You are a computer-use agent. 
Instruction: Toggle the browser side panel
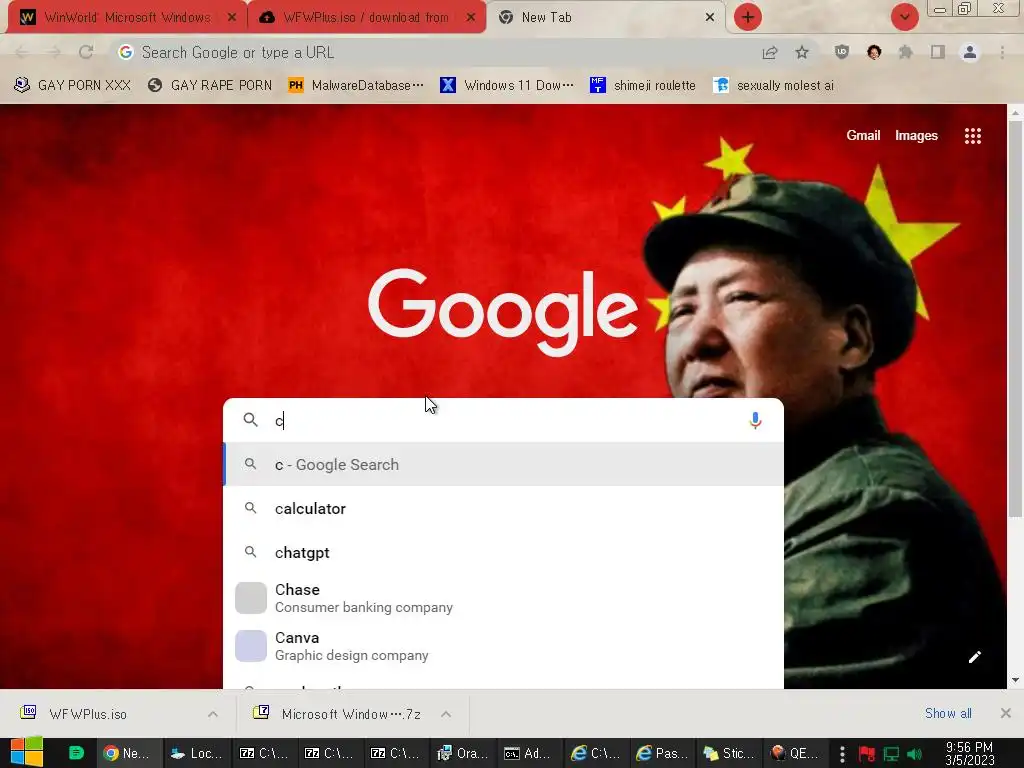coord(938,52)
